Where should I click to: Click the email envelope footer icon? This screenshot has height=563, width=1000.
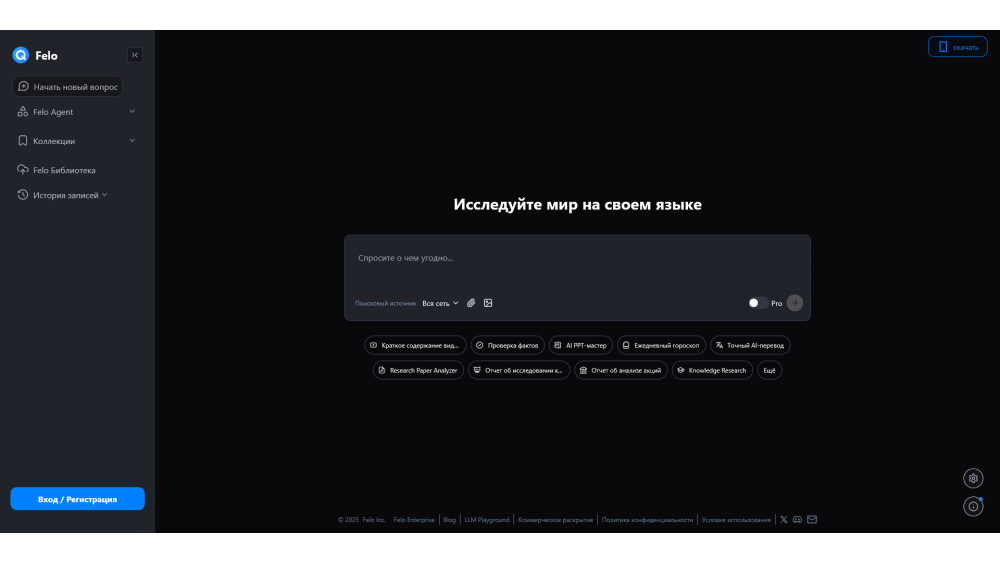(812, 520)
